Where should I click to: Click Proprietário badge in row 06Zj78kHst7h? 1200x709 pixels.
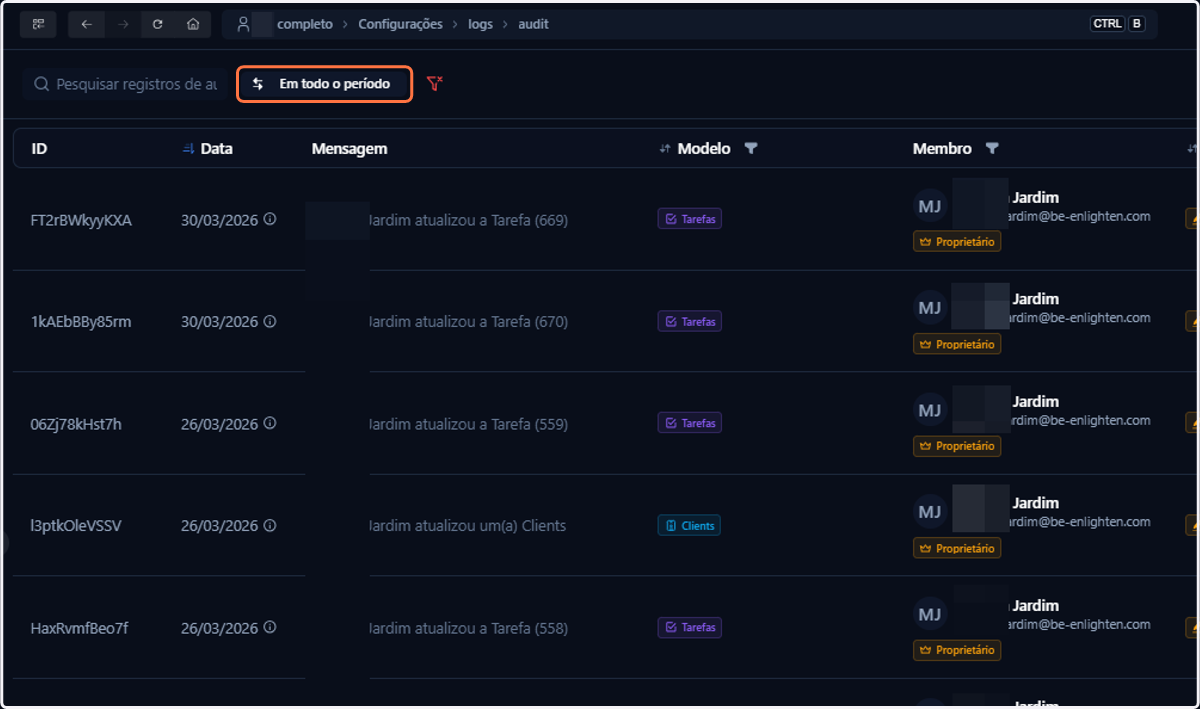point(957,446)
